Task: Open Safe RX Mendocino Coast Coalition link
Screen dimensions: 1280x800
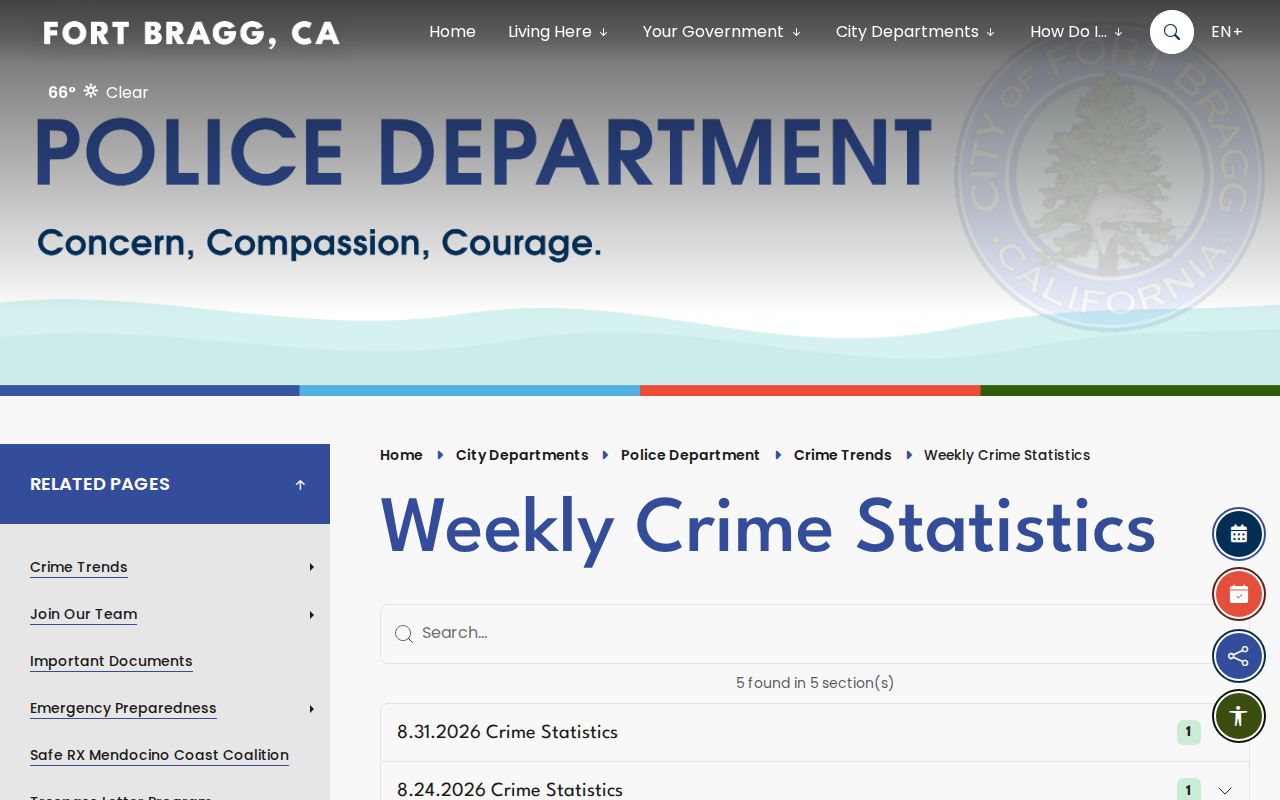Action: pos(159,755)
